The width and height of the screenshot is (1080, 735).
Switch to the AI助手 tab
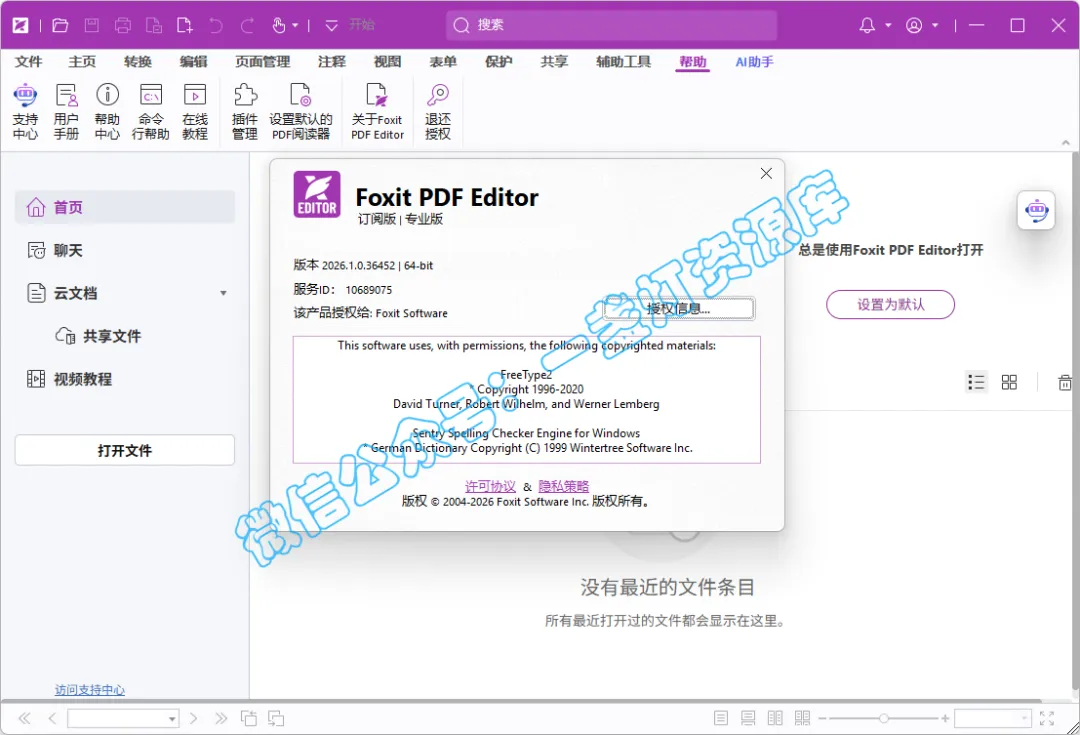click(754, 61)
